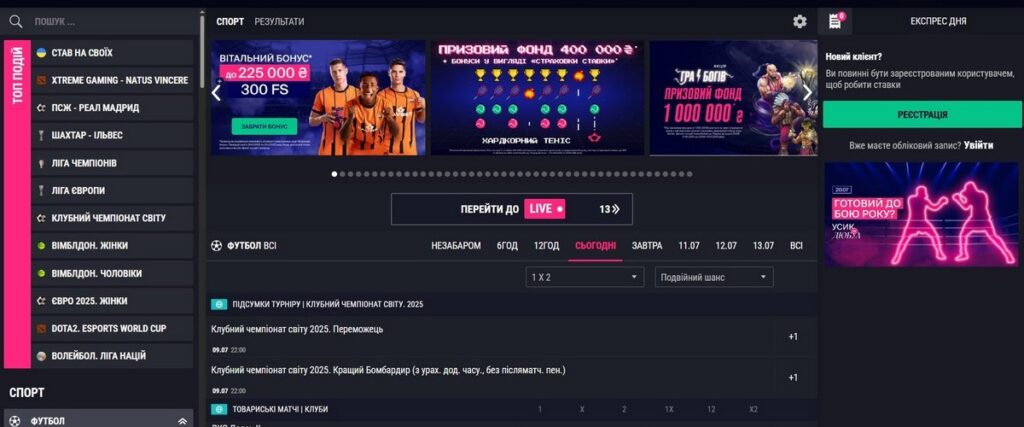
Task: Select the 6ГОД time filter
Action: [507, 246]
